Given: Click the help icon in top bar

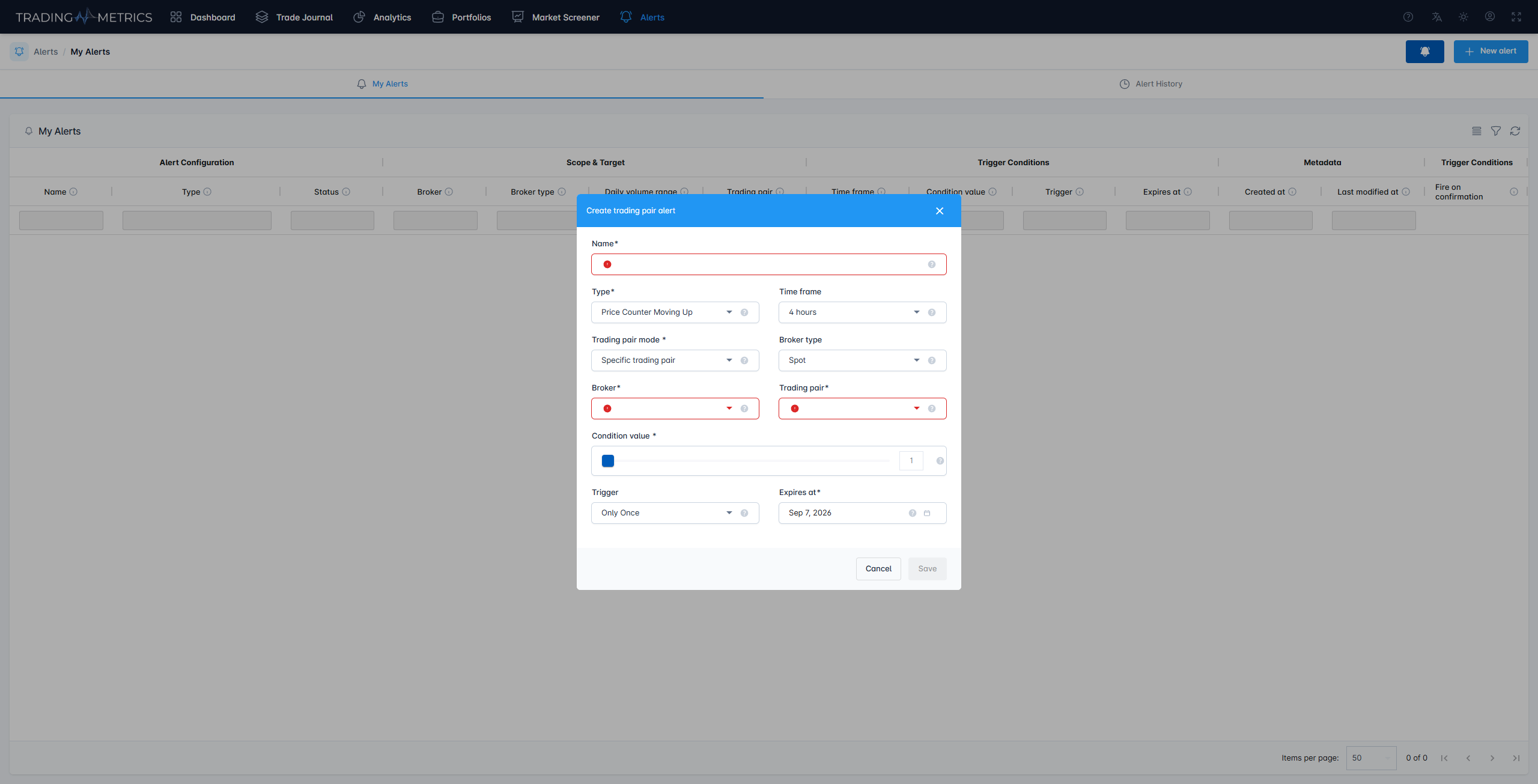Looking at the screenshot, I should point(1408,17).
